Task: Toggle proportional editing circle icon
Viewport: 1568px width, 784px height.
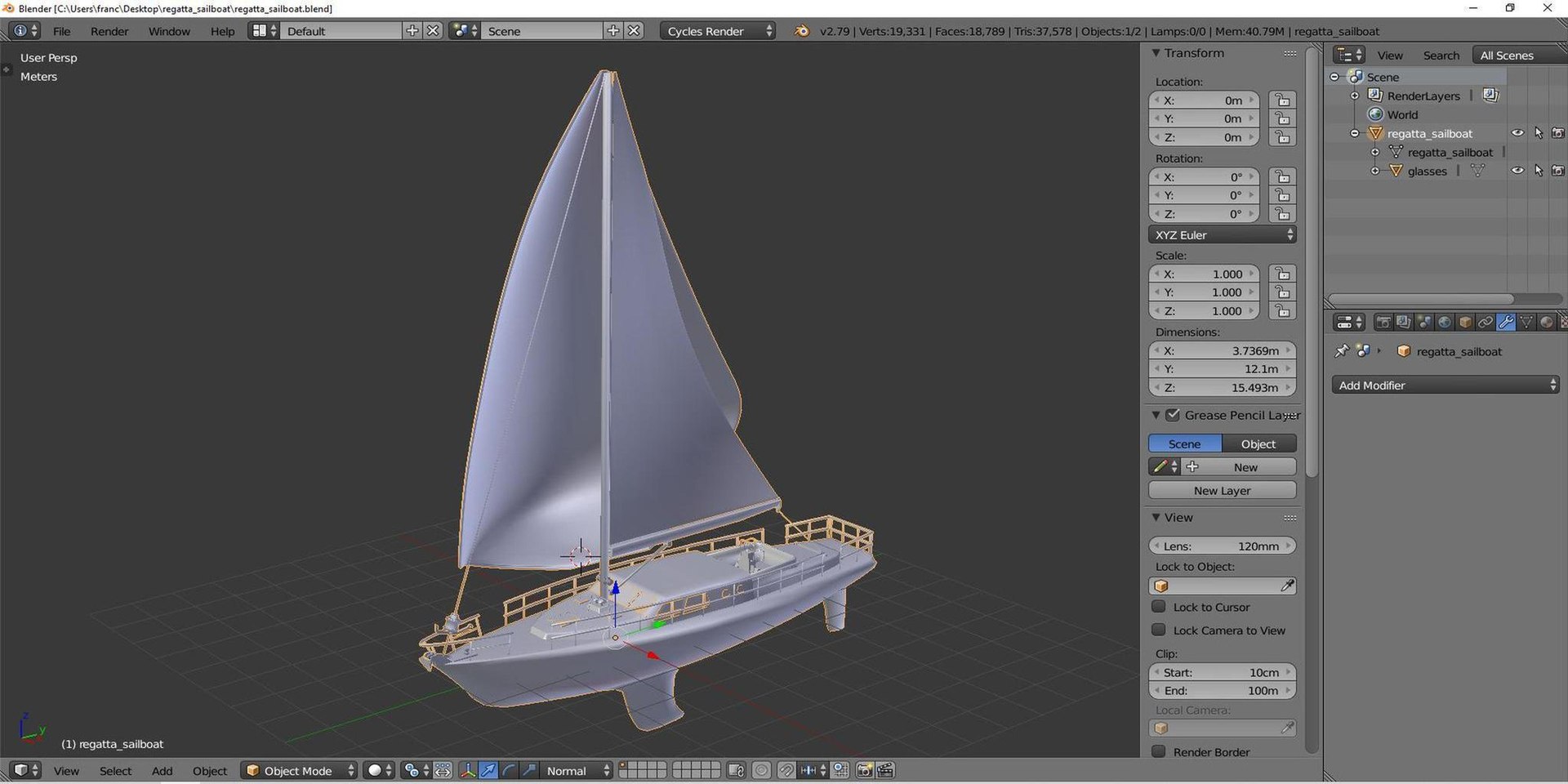Action: [761, 770]
